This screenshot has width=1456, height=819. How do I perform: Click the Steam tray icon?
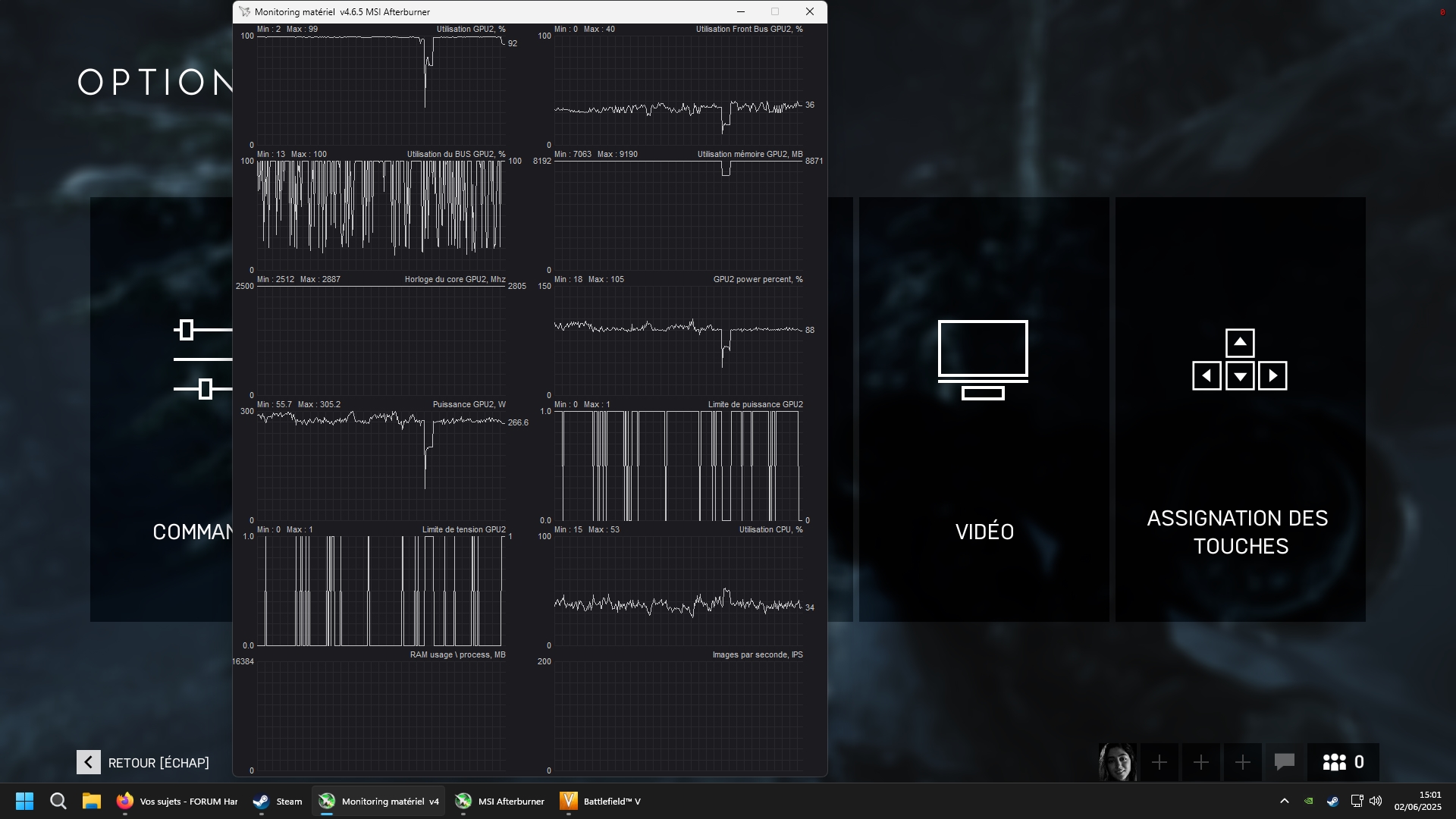tap(1332, 801)
